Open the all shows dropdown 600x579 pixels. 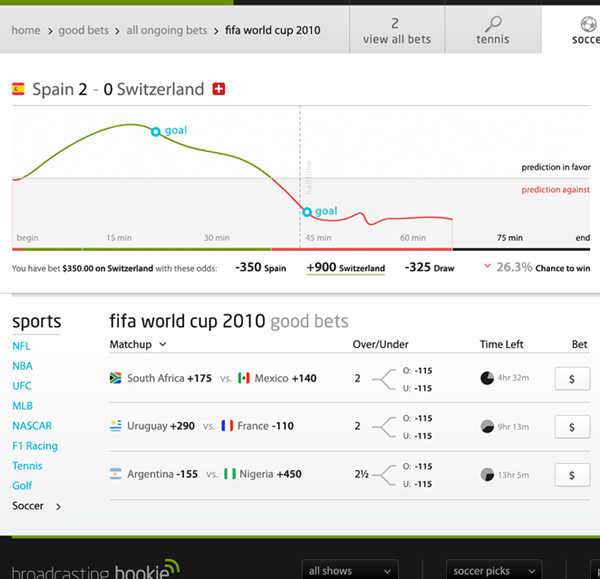click(350, 571)
